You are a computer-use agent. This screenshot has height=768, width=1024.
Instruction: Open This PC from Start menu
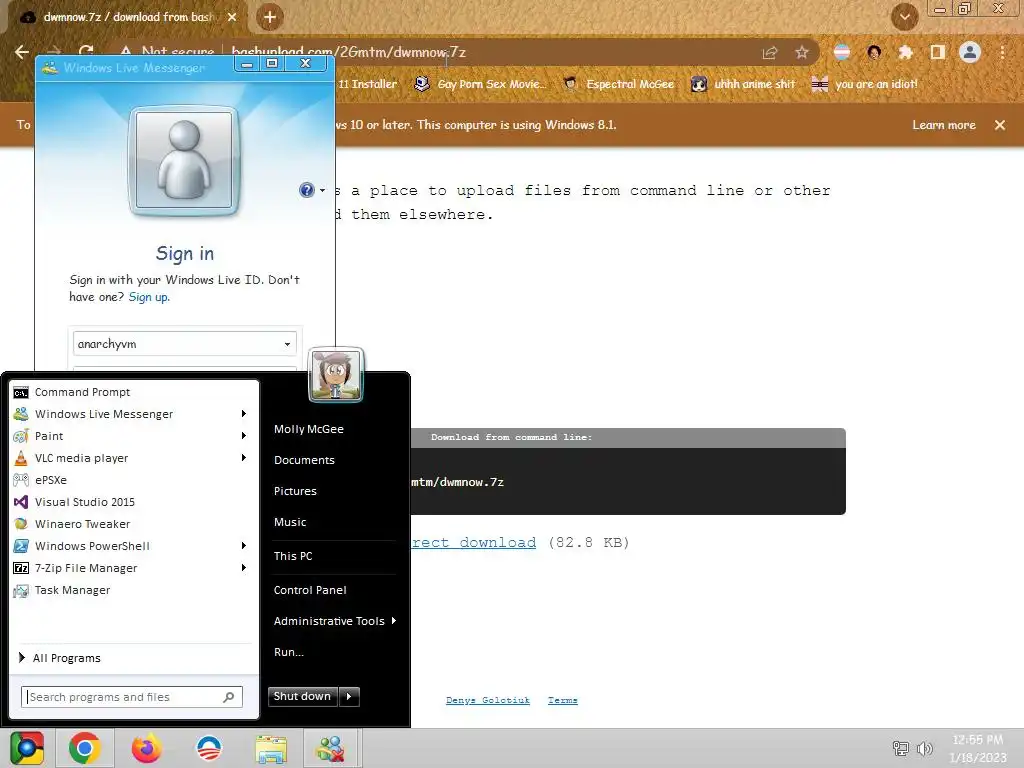click(293, 556)
